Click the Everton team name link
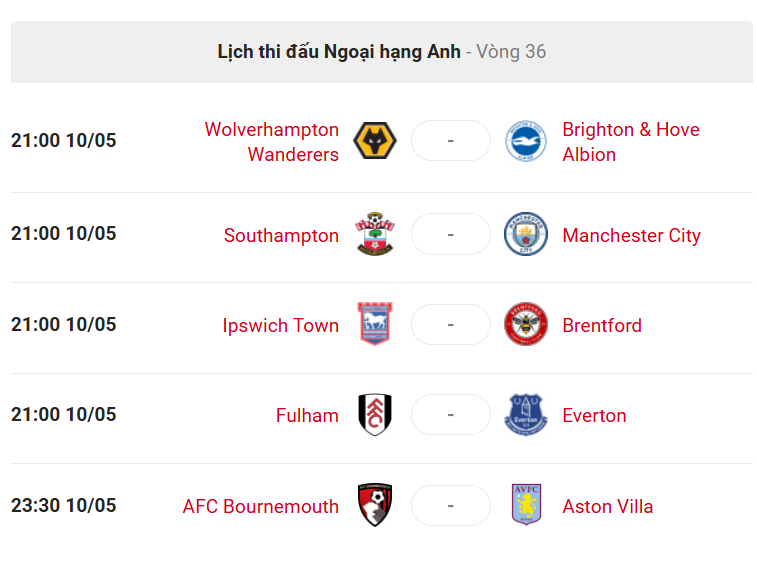The image size is (757, 563). 594,416
